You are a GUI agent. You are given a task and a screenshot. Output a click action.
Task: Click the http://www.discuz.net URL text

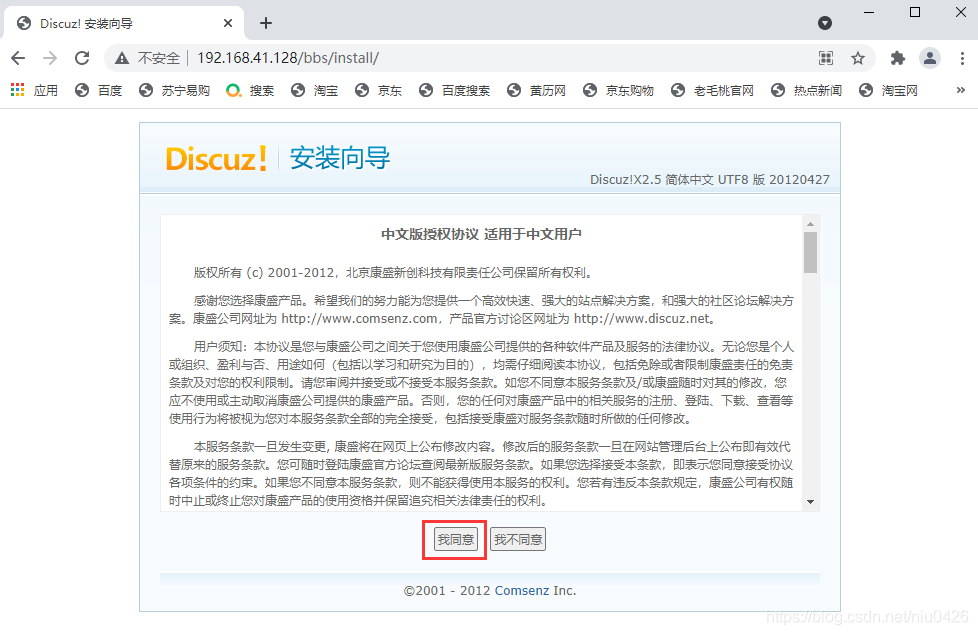click(642, 319)
